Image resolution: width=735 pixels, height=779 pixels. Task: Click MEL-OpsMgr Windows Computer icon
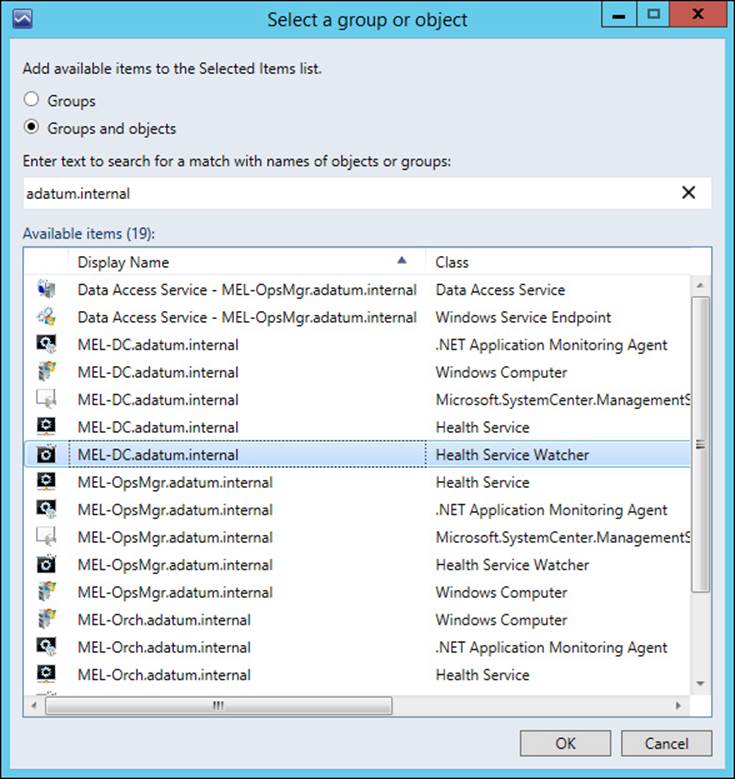(46, 591)
